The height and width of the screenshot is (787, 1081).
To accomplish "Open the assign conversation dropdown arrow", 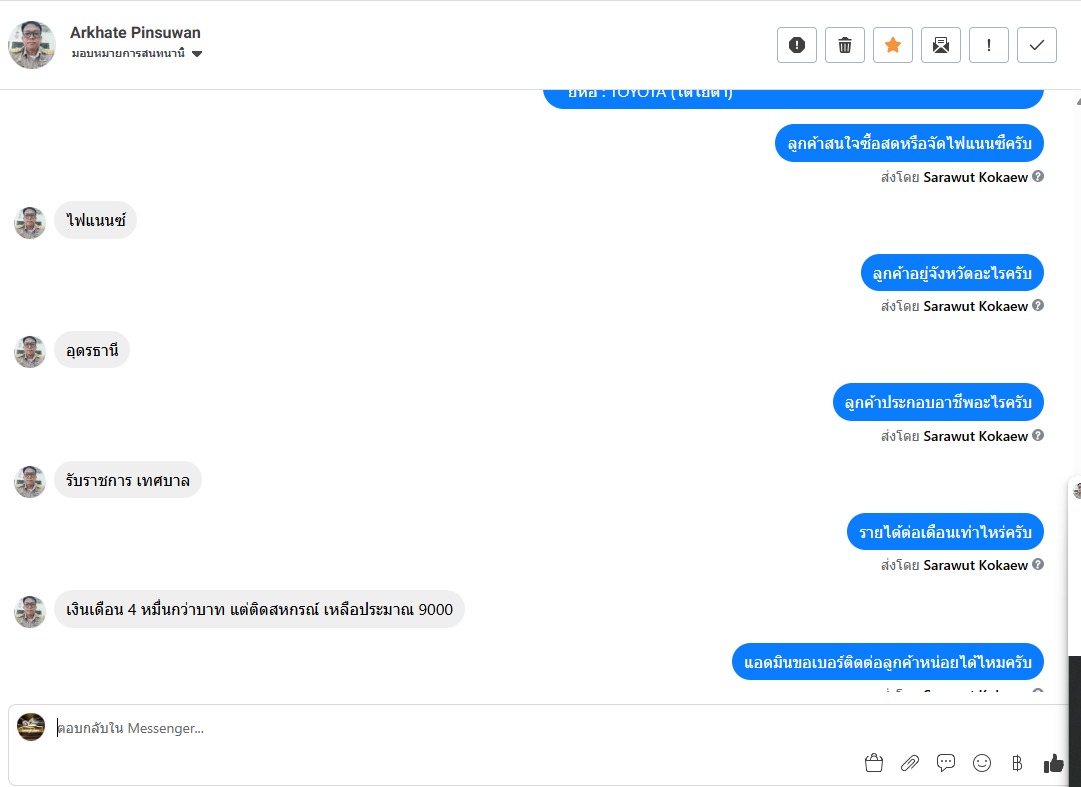I will click(x=197, y=54).
